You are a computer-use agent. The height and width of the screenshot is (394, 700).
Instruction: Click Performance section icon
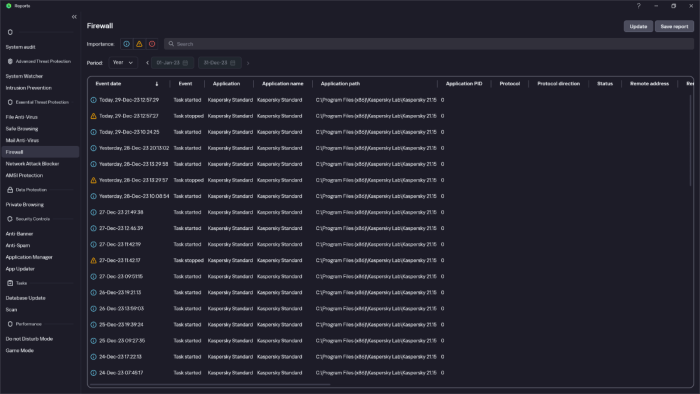[x=10, y=324]
